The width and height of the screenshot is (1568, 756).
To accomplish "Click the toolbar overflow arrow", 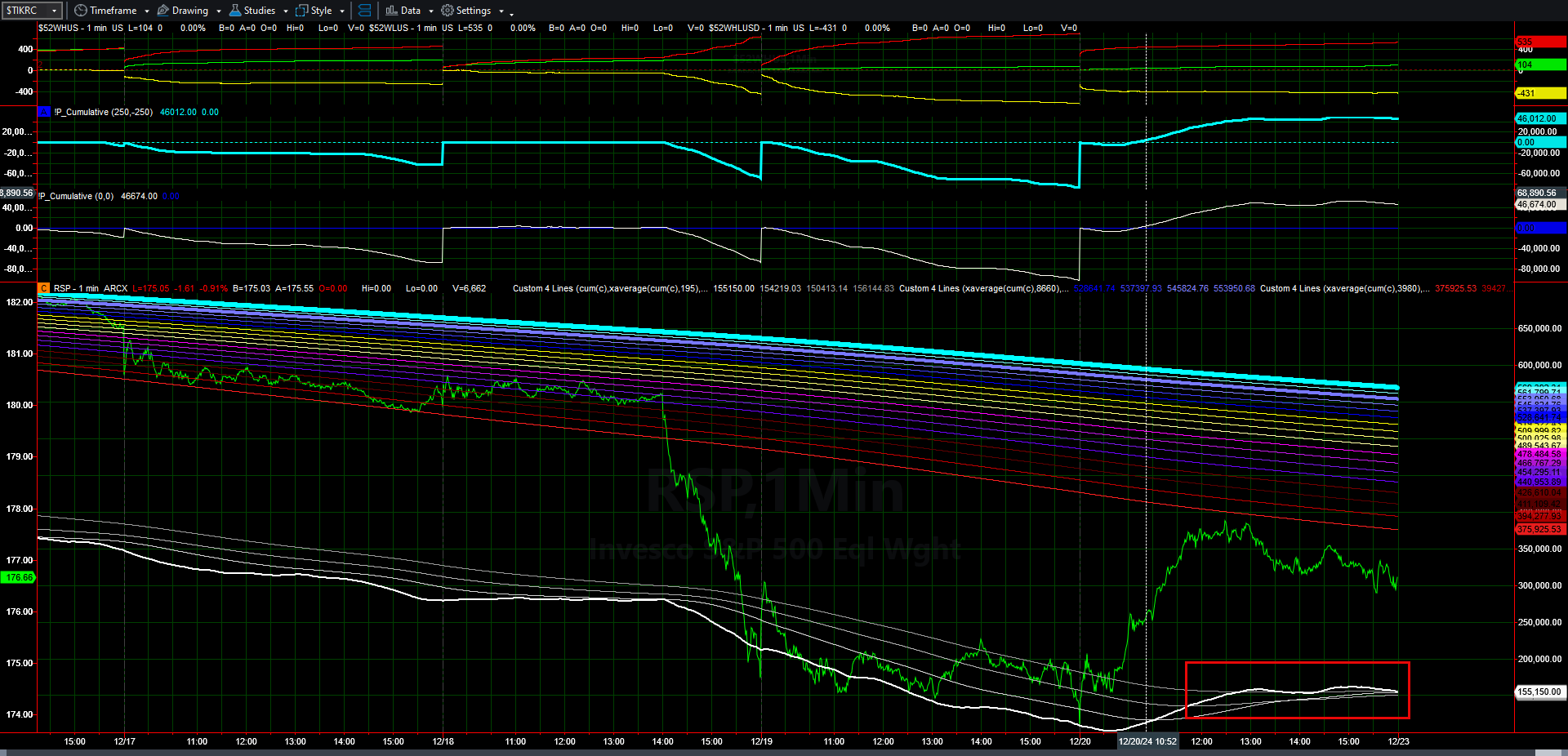I will point(512,13).
